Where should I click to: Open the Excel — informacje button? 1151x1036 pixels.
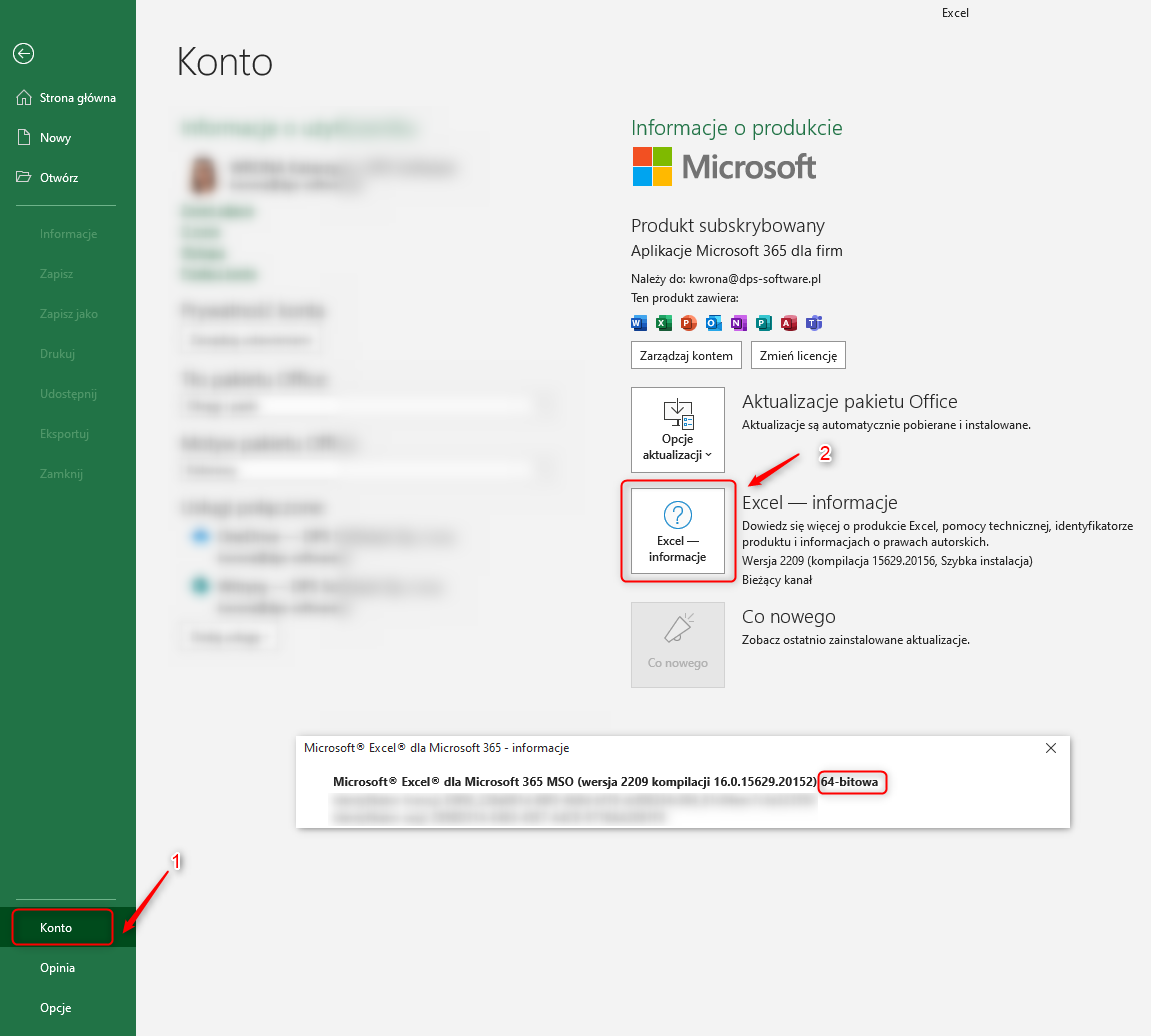pyautogui.click(x=677, y=531)
